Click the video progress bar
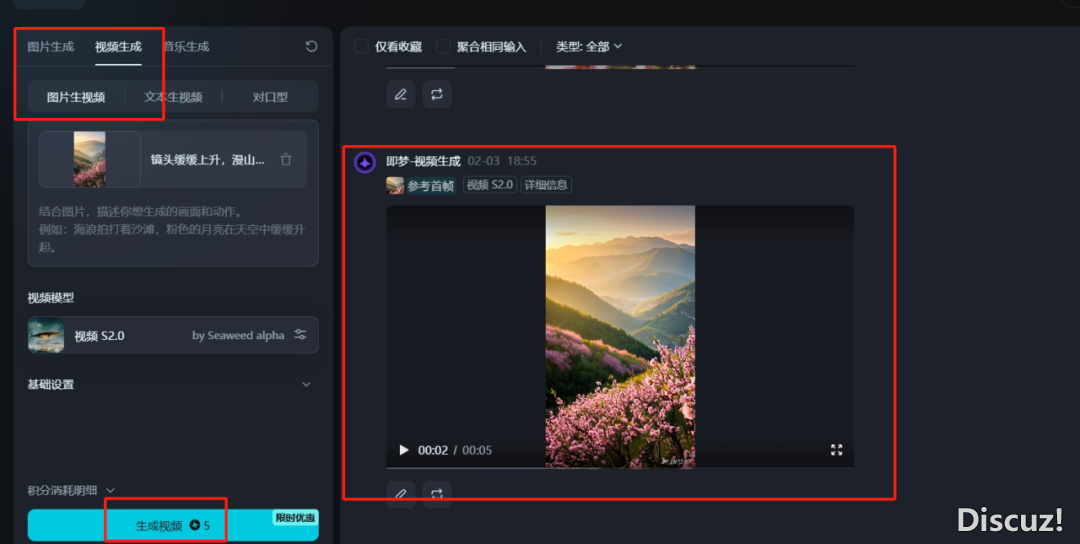Screen dimensions: 1080x544 [x=620, y=468]
